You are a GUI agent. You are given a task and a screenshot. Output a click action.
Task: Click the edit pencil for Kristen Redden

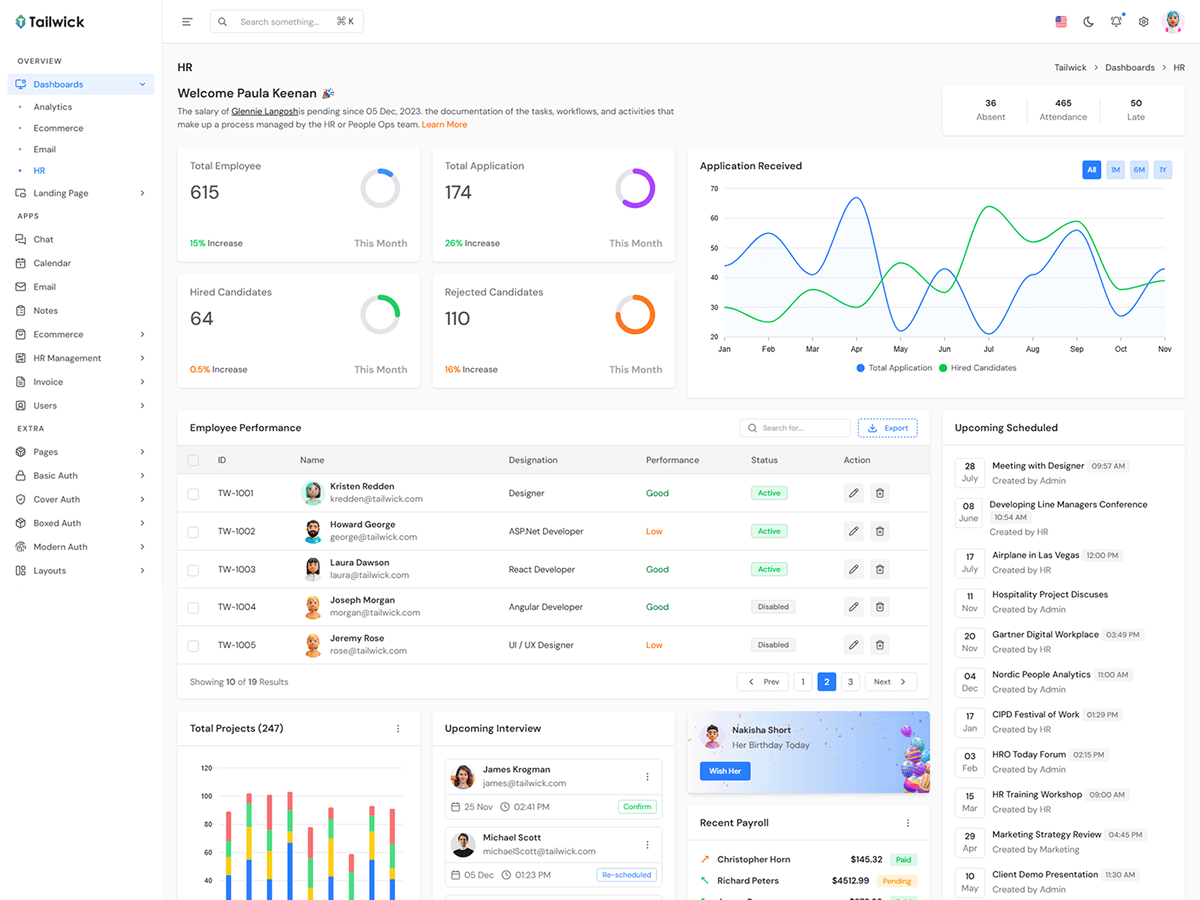853,493
